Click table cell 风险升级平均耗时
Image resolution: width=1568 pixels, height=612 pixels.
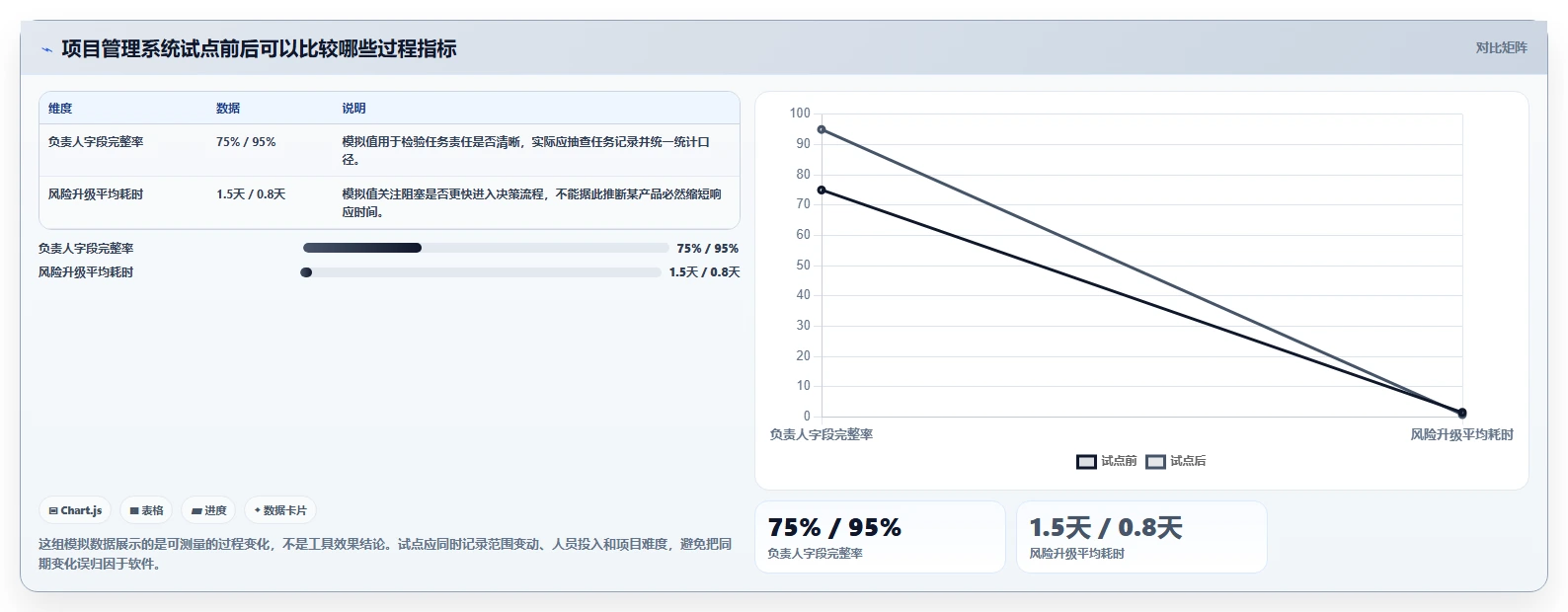point(96,194)
